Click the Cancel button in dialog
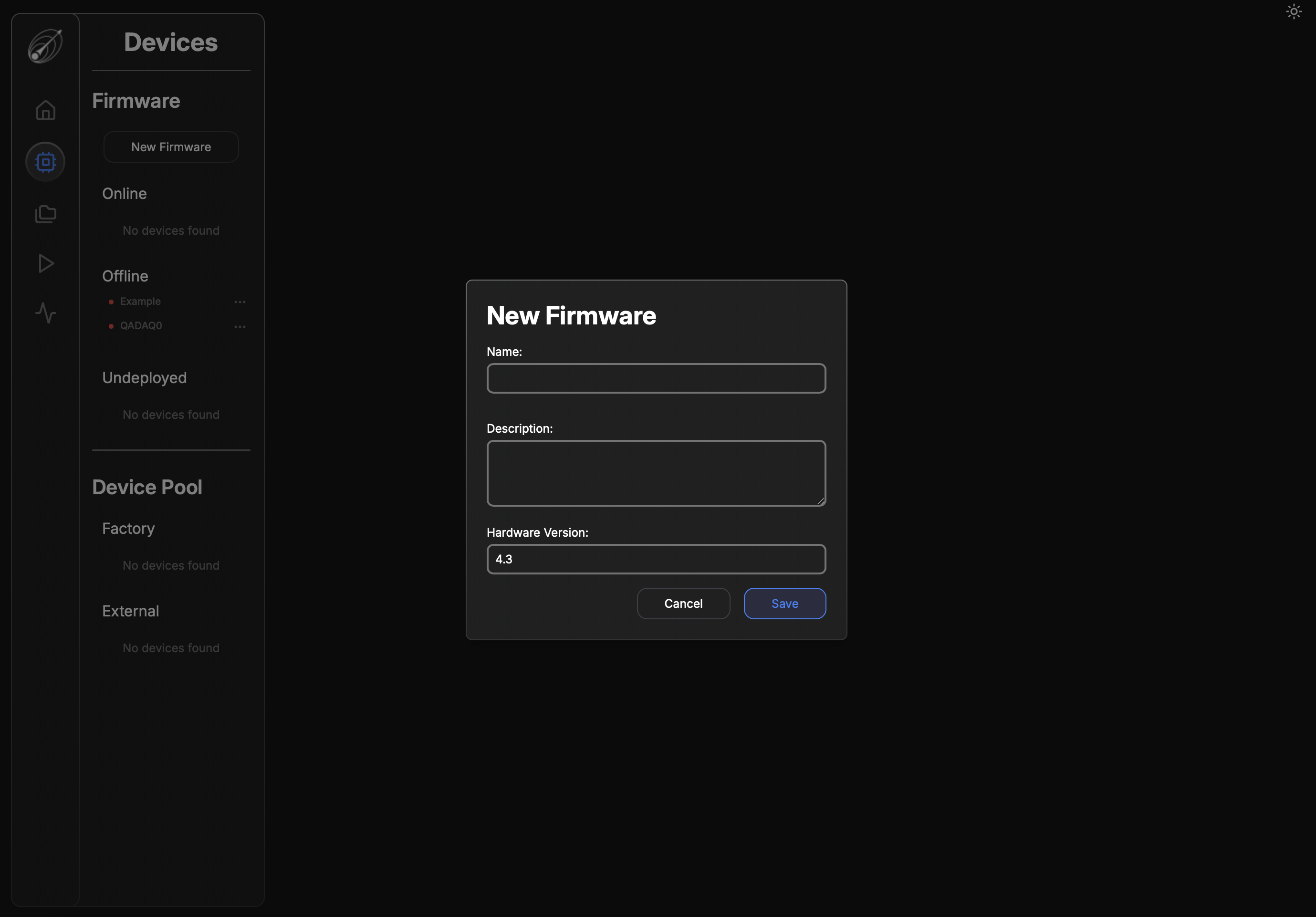Screen dimensions: 1316x917 pos(683,604)
